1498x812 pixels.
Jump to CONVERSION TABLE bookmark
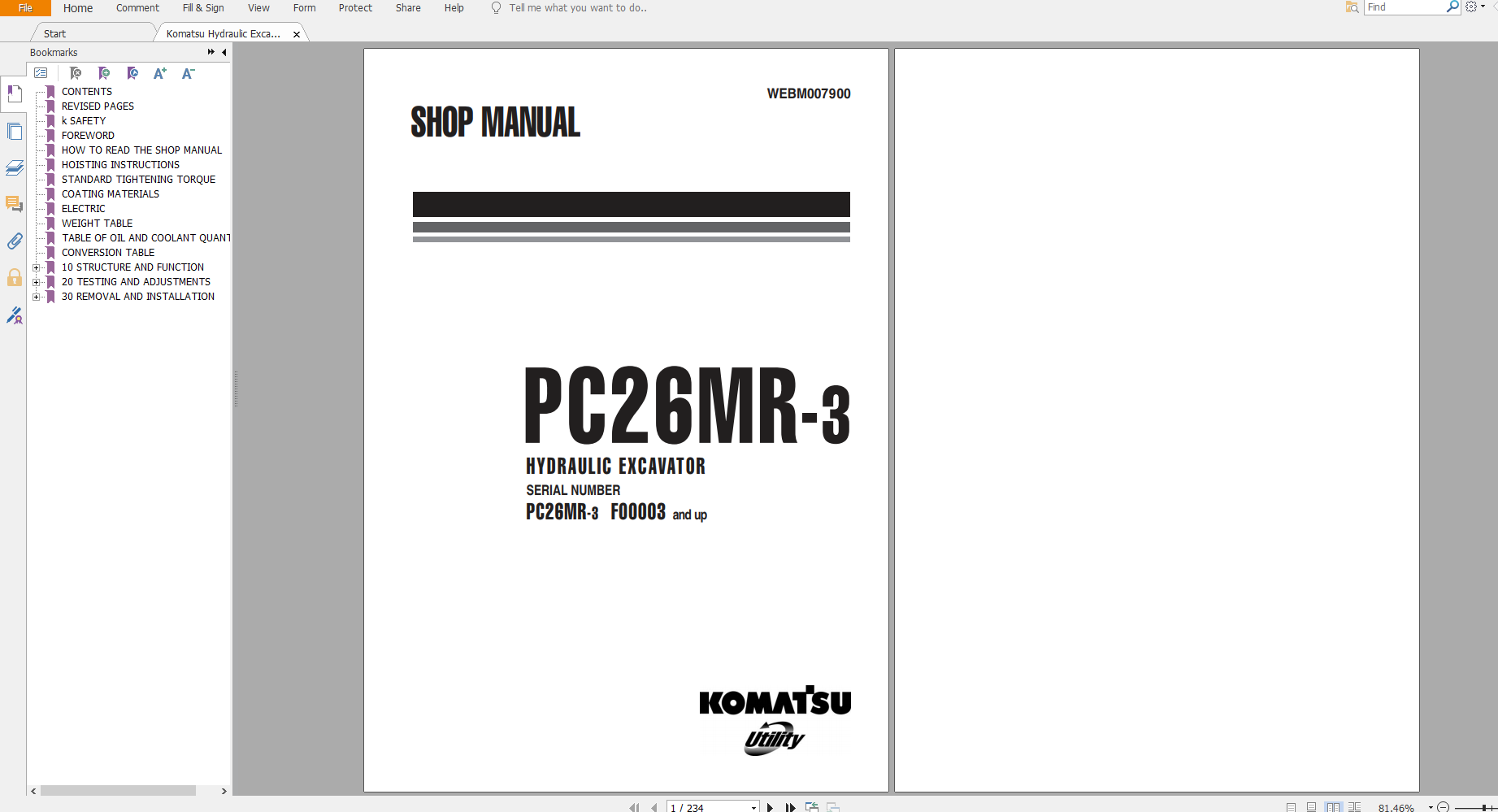[108, 253]
